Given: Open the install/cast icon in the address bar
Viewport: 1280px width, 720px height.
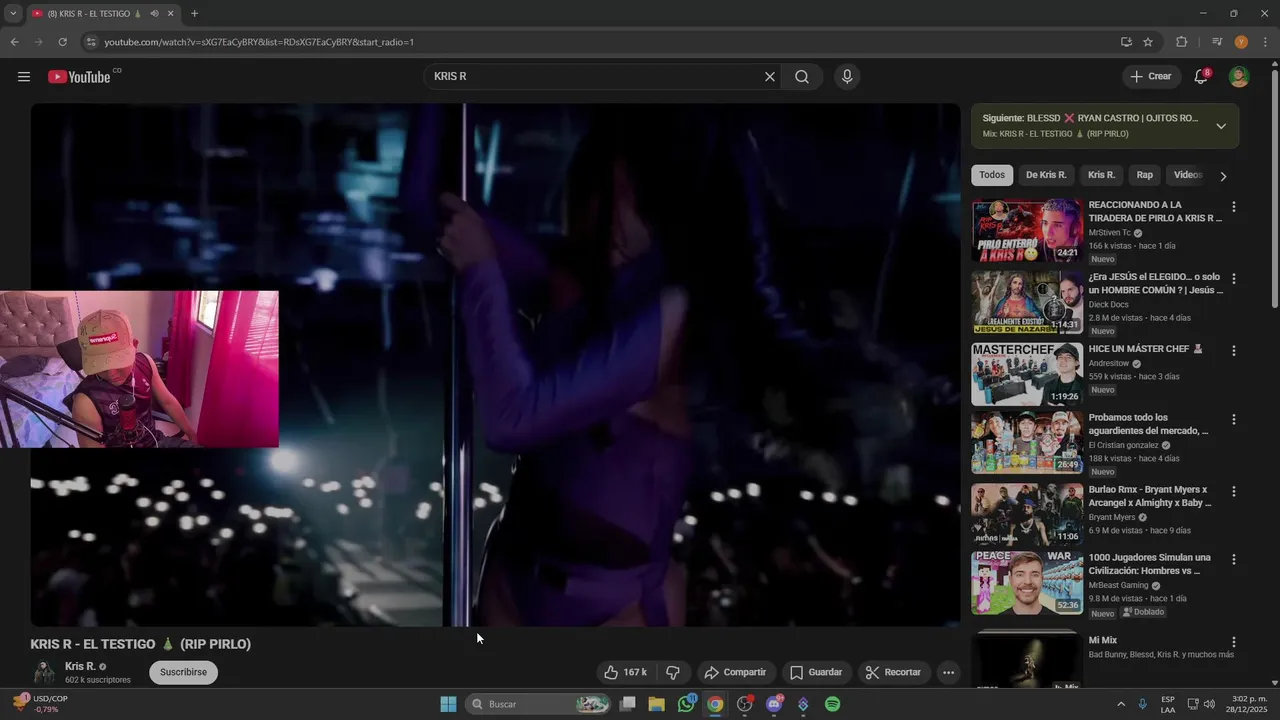Looking at the screenshot, I should pyautogui.click(x=1126, y=42).
